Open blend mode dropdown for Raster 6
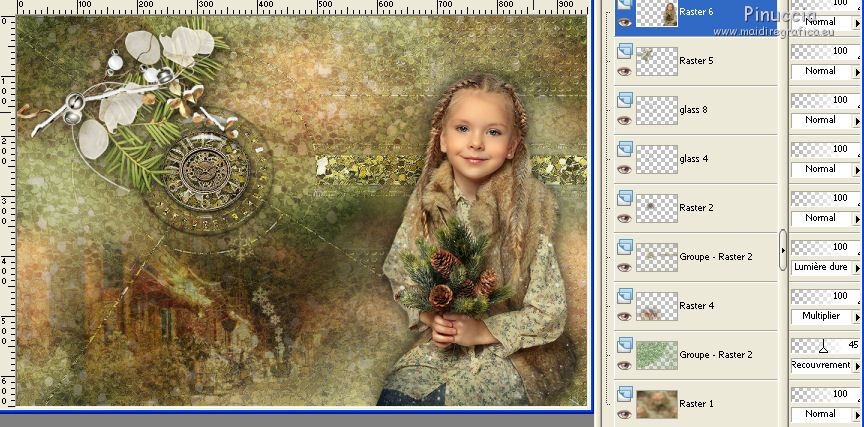864x427 pixels. pos(826,22)
